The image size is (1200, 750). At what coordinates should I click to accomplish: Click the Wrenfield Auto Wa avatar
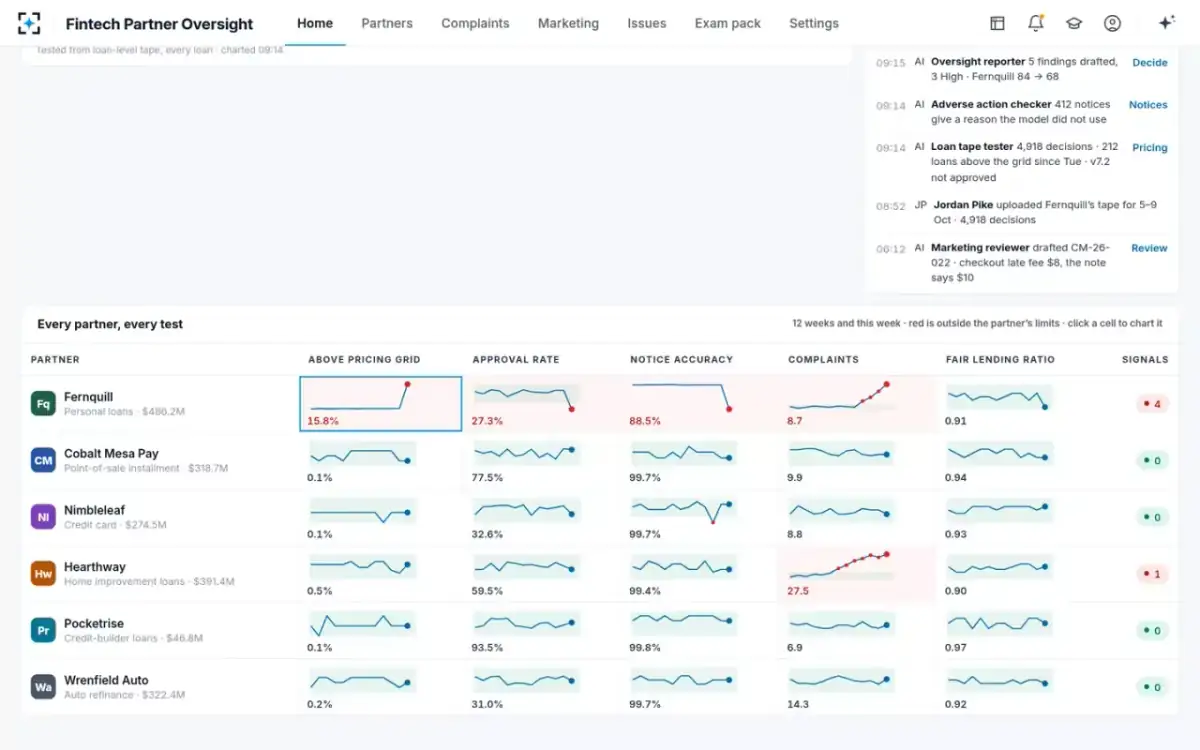[43, 687]
